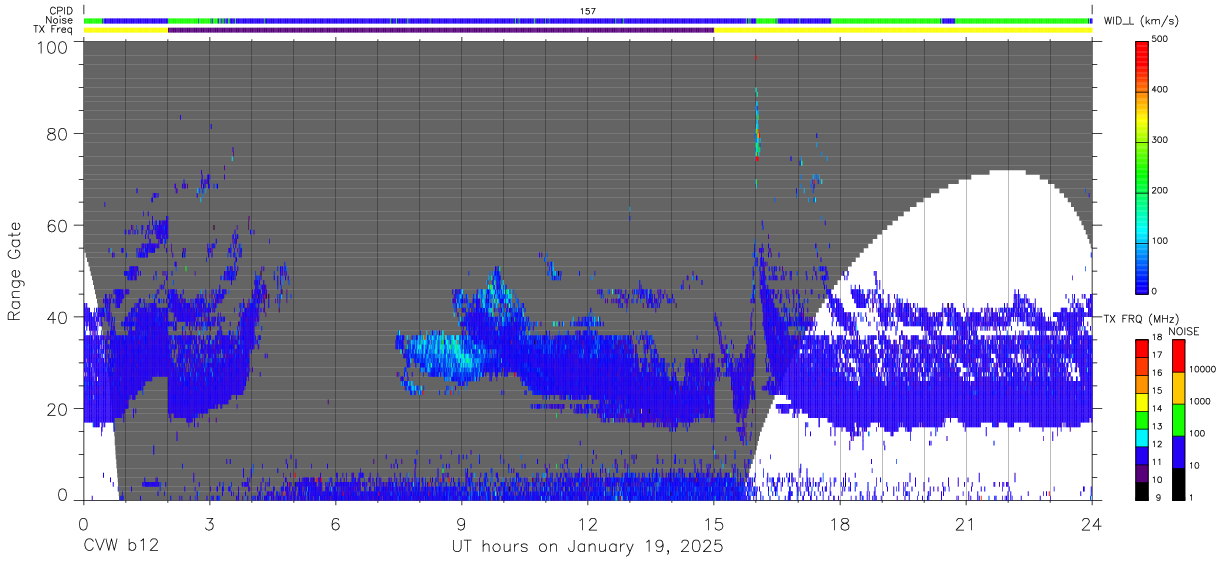
Task: Click the 15 label on TX FRQ legend
Action: (x=1156, y=390)
